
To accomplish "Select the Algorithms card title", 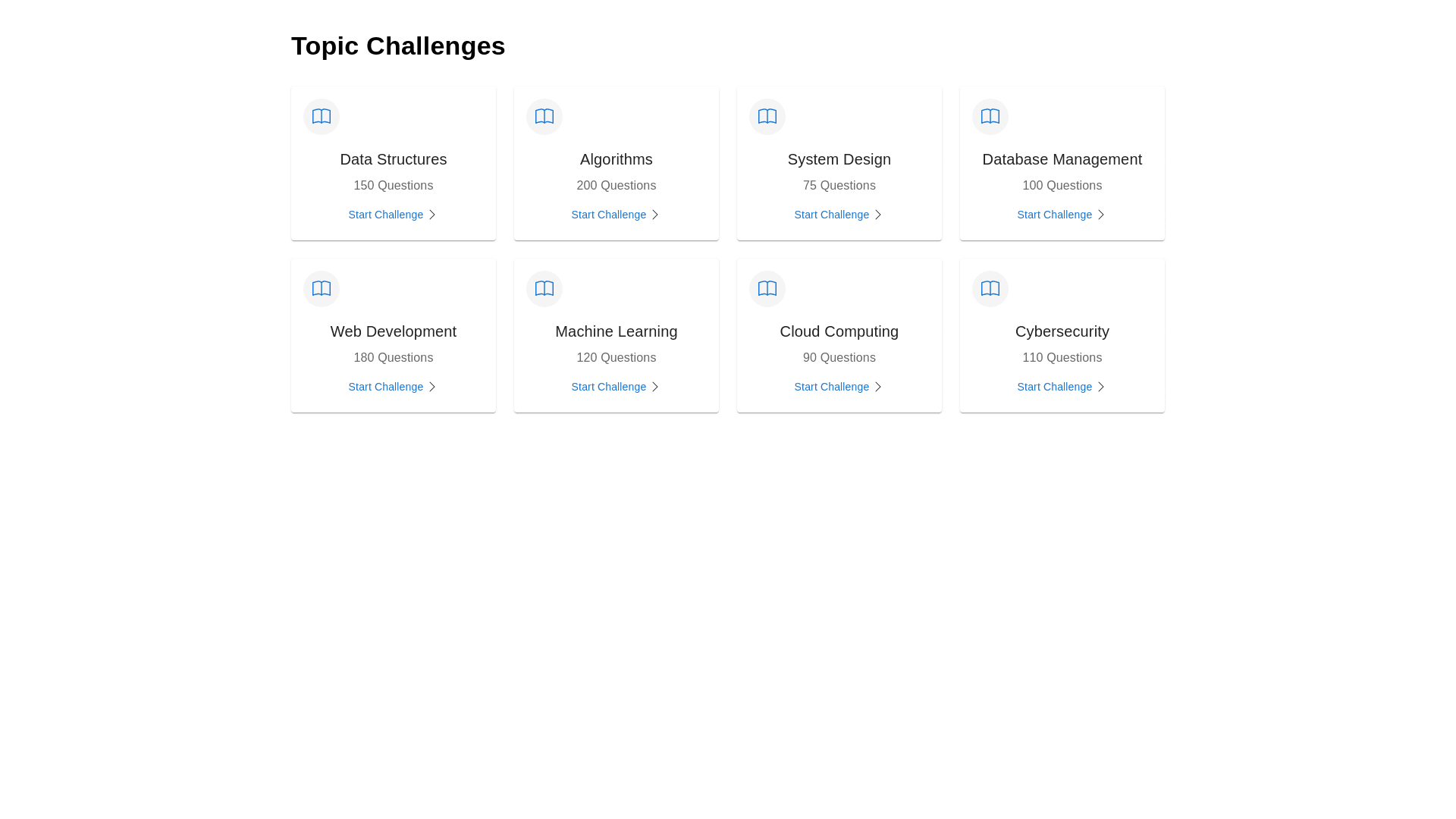I will click(x=616, y=159).
